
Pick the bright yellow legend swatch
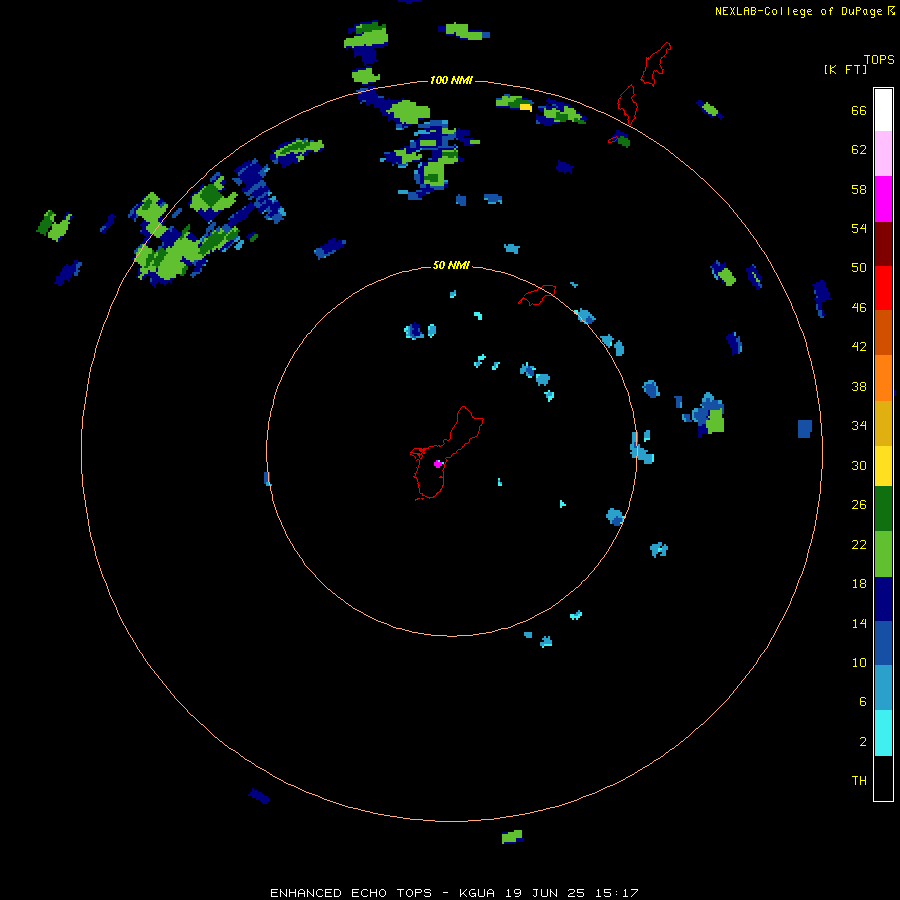[x=883, y=466]
